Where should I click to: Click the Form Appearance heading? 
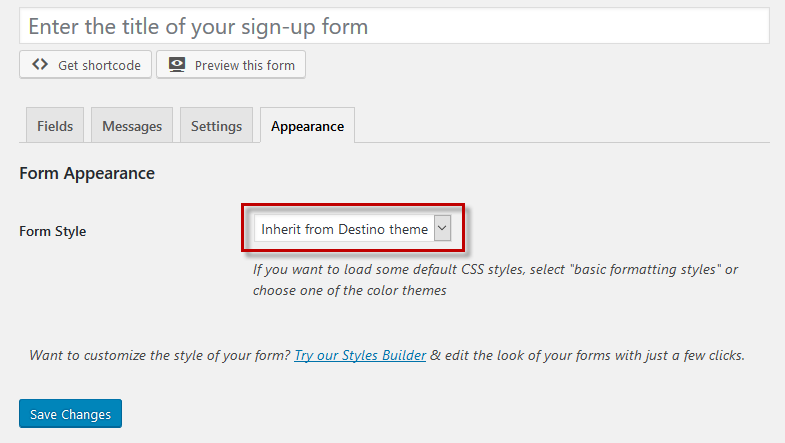point(87,173)
